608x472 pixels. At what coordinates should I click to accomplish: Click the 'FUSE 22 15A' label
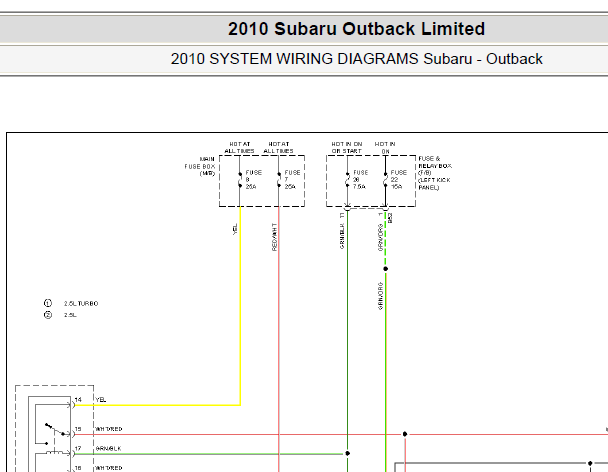point(399,180)
